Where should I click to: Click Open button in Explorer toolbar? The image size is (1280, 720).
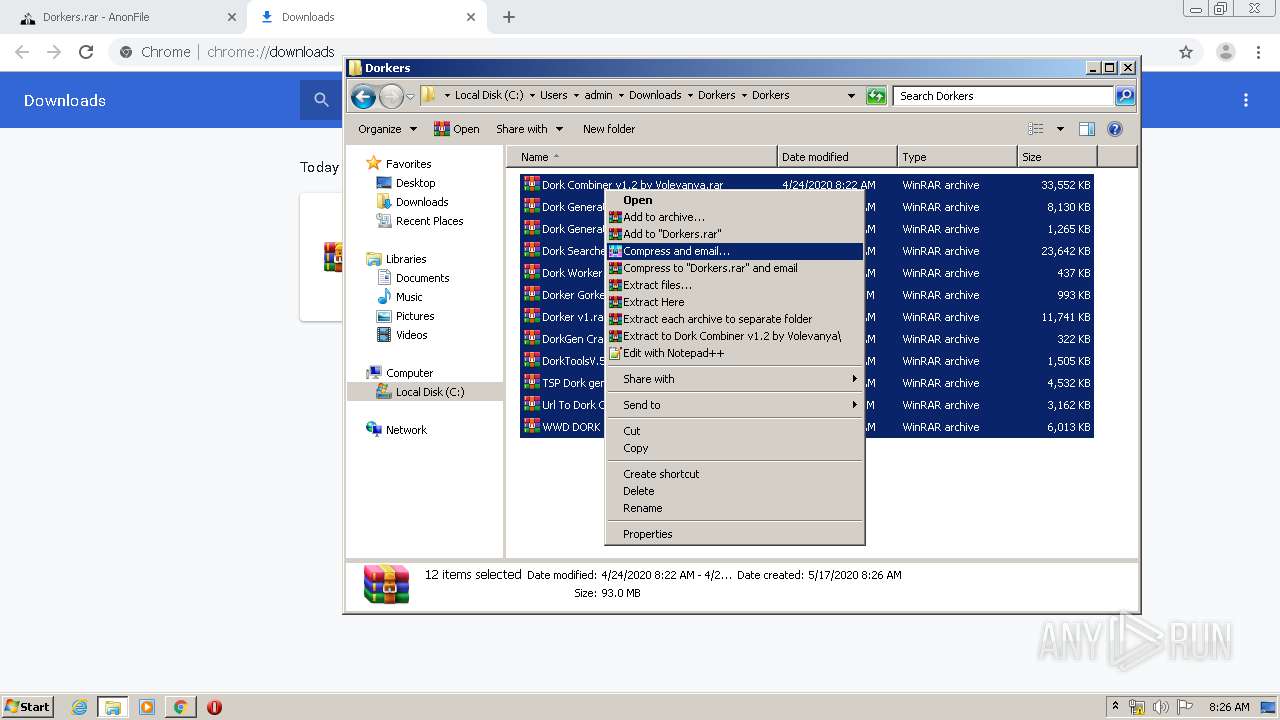(x=457, y=129)
